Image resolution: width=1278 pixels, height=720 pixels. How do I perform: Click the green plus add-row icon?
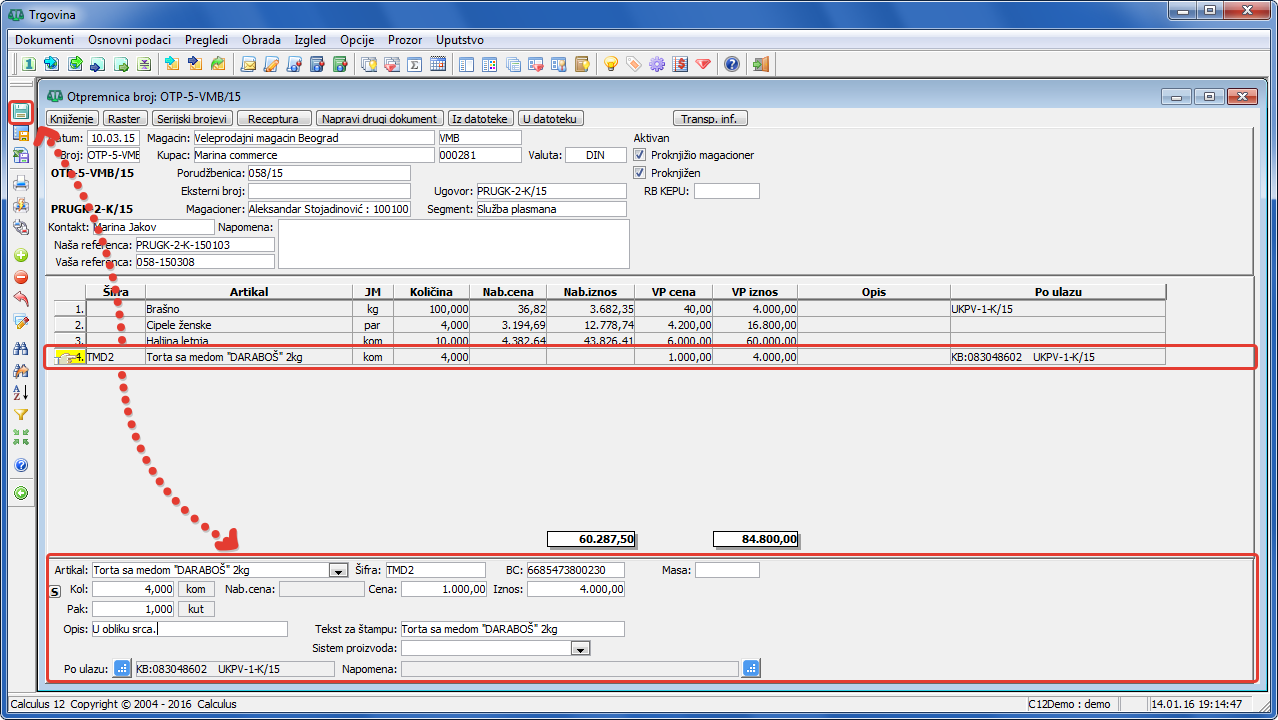(21, 255)
